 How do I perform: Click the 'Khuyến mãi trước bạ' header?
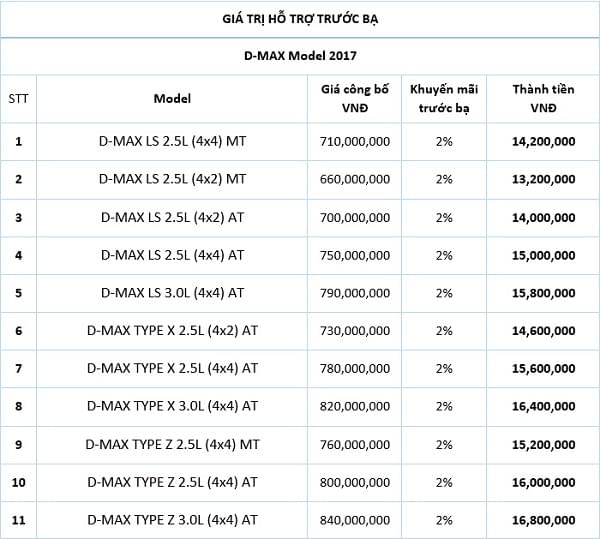(x=444, y=98)
